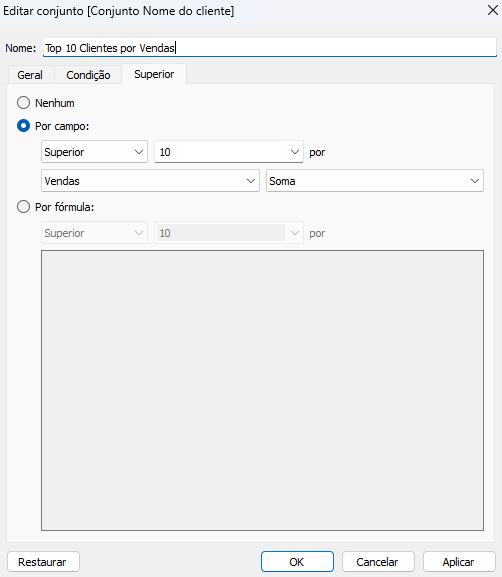502x577 pixels.
Task: Select the Por campo radio option
Action: pyautogui.click(x=24, y=126)
